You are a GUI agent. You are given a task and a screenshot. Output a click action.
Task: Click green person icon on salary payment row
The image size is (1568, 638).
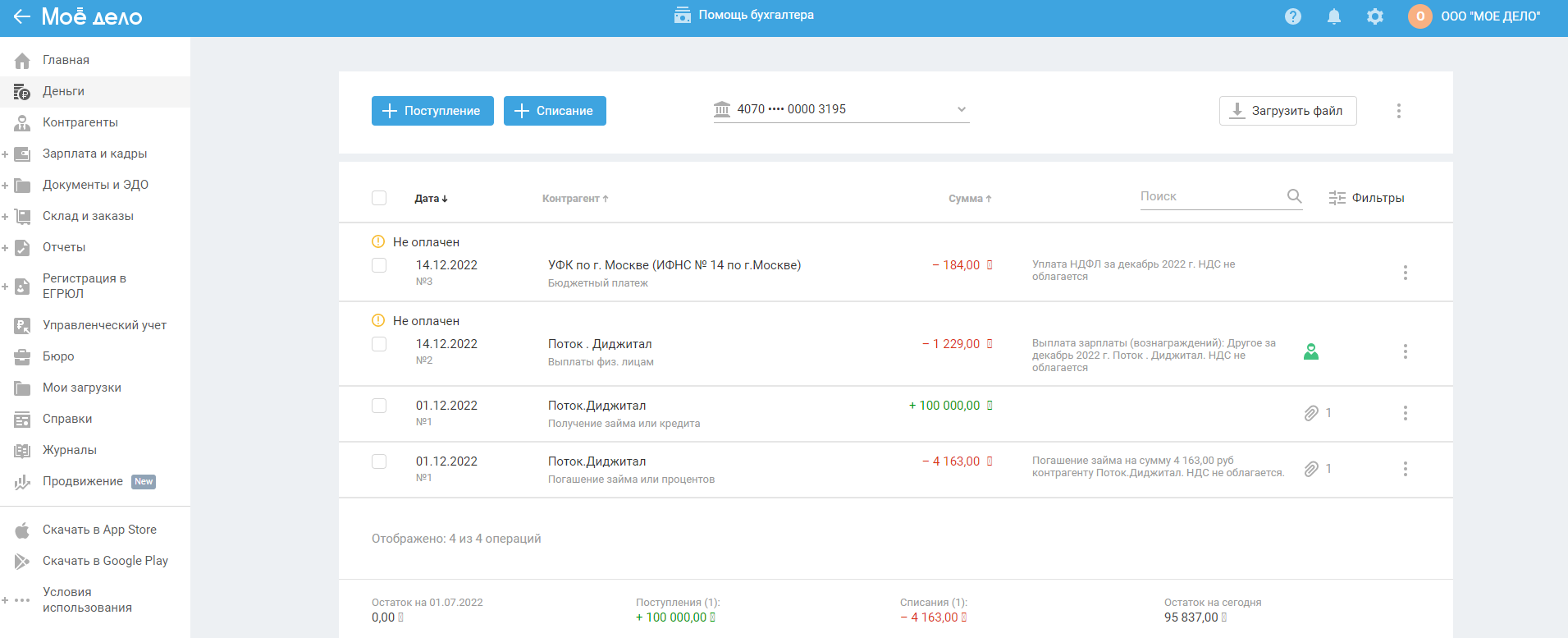[x=1311, y=351]
